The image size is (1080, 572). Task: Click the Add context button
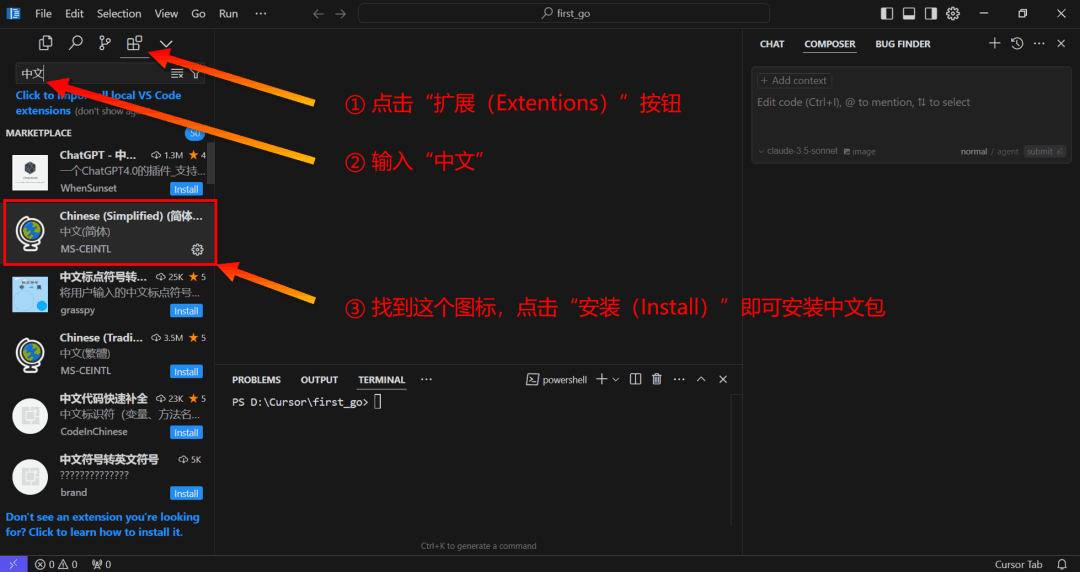[794, 81]
